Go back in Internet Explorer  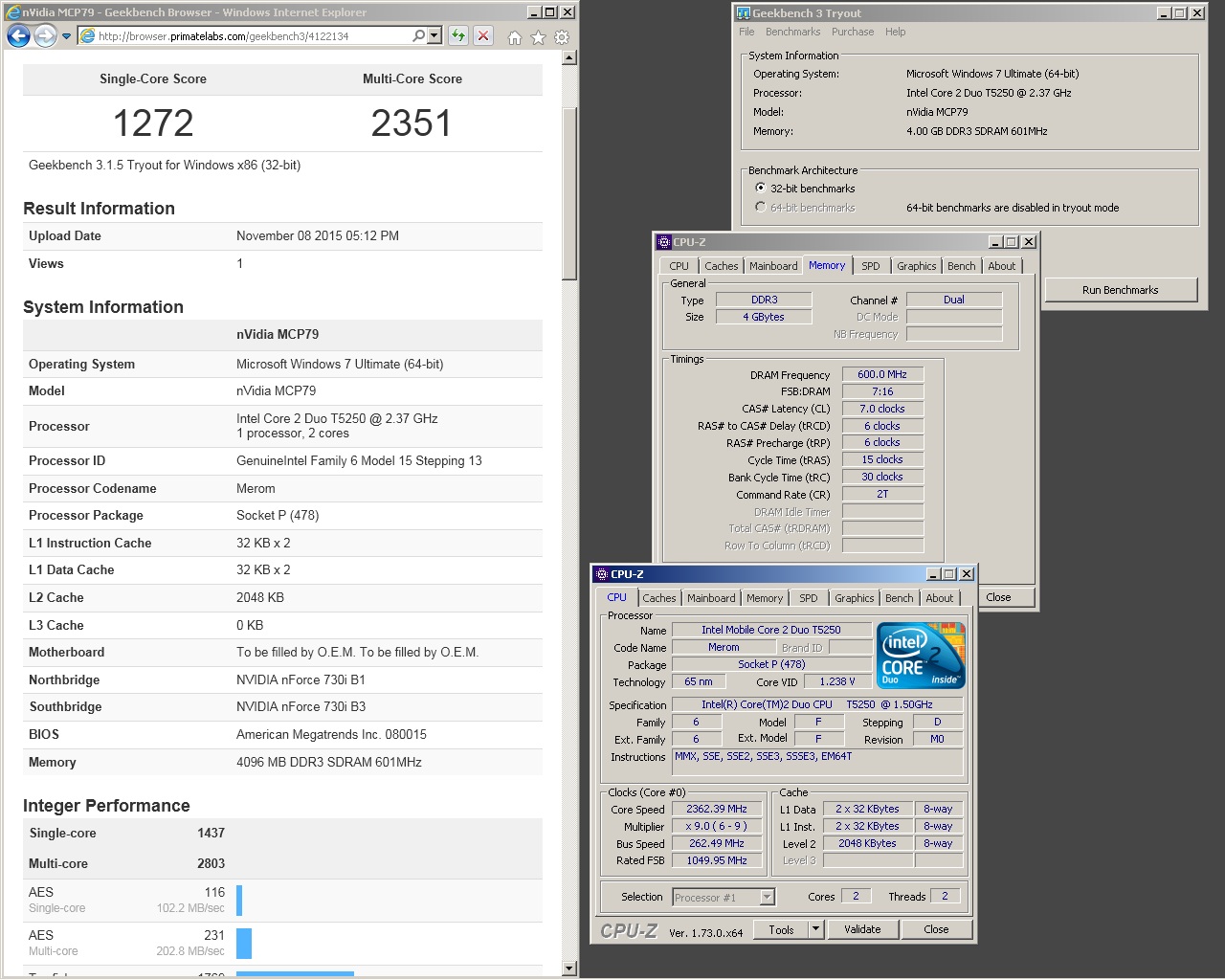click(x=18, y=36)
